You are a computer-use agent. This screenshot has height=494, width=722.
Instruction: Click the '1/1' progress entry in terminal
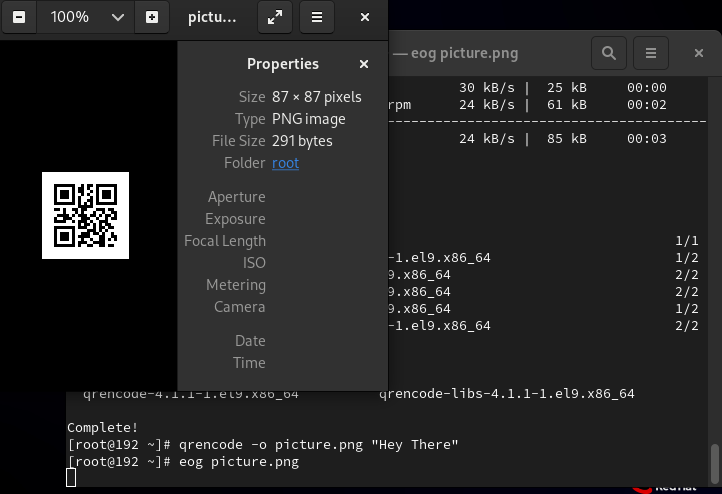687,241
